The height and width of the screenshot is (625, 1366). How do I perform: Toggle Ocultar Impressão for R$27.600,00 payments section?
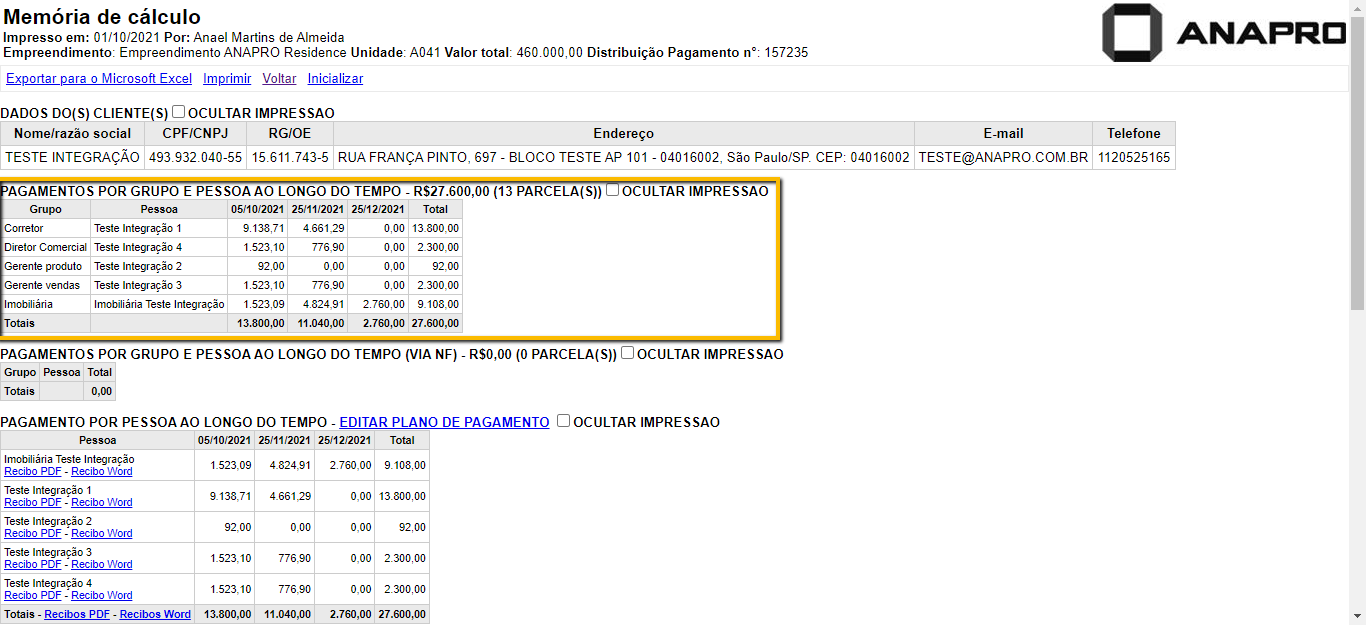pos(613,190)
